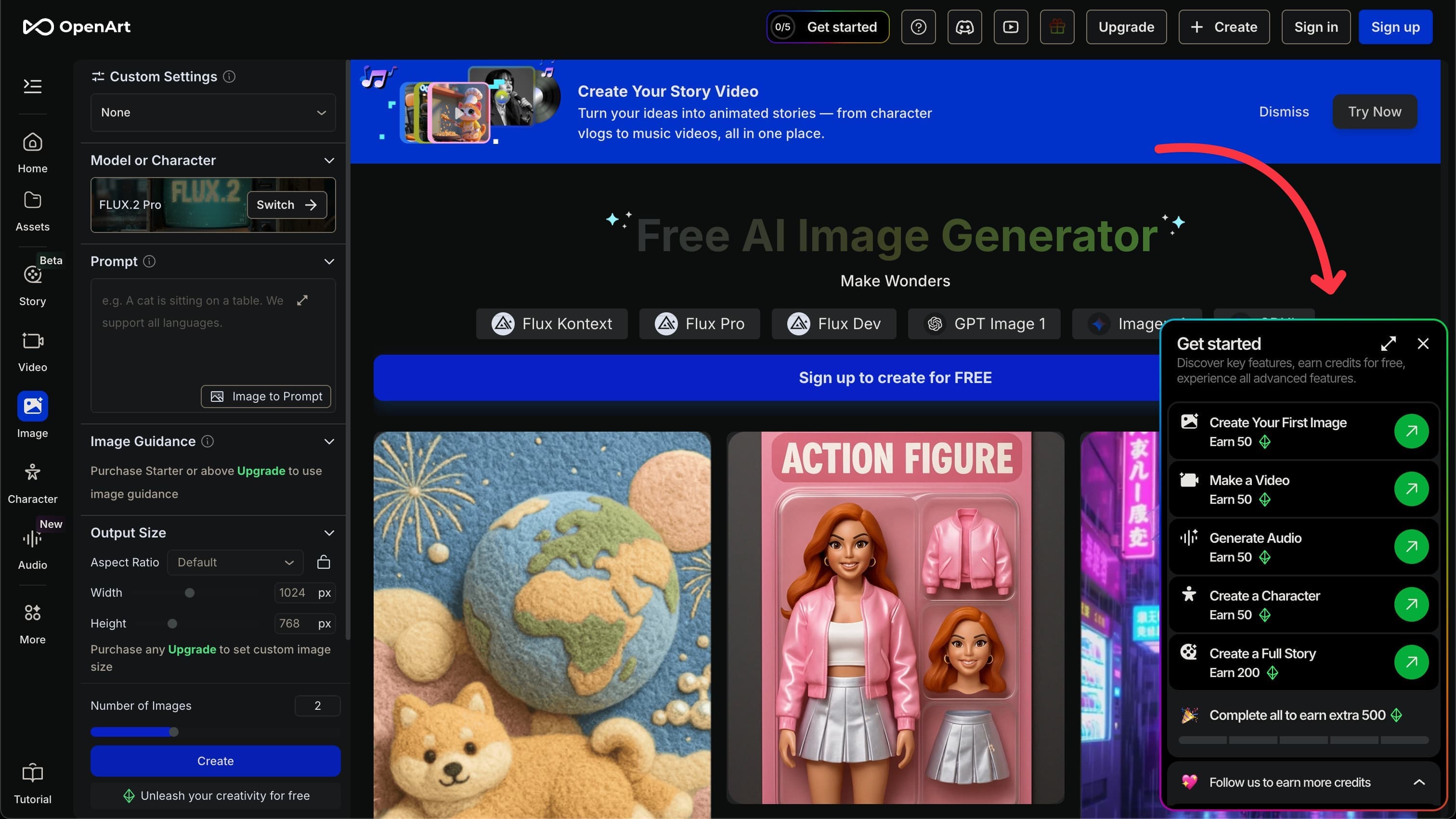Toggle aspect ratio lock icon
This screenshot has height=819, width=1456.
tap(323, 562)
